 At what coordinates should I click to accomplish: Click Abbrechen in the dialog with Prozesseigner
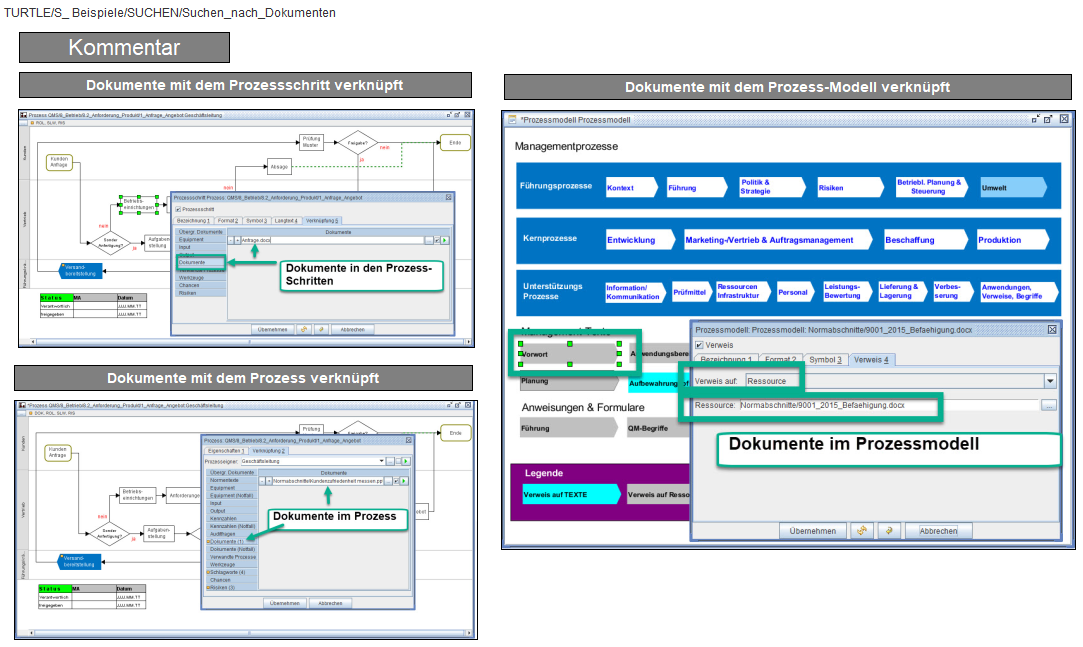pyautogui.click(x=331, y=603)
